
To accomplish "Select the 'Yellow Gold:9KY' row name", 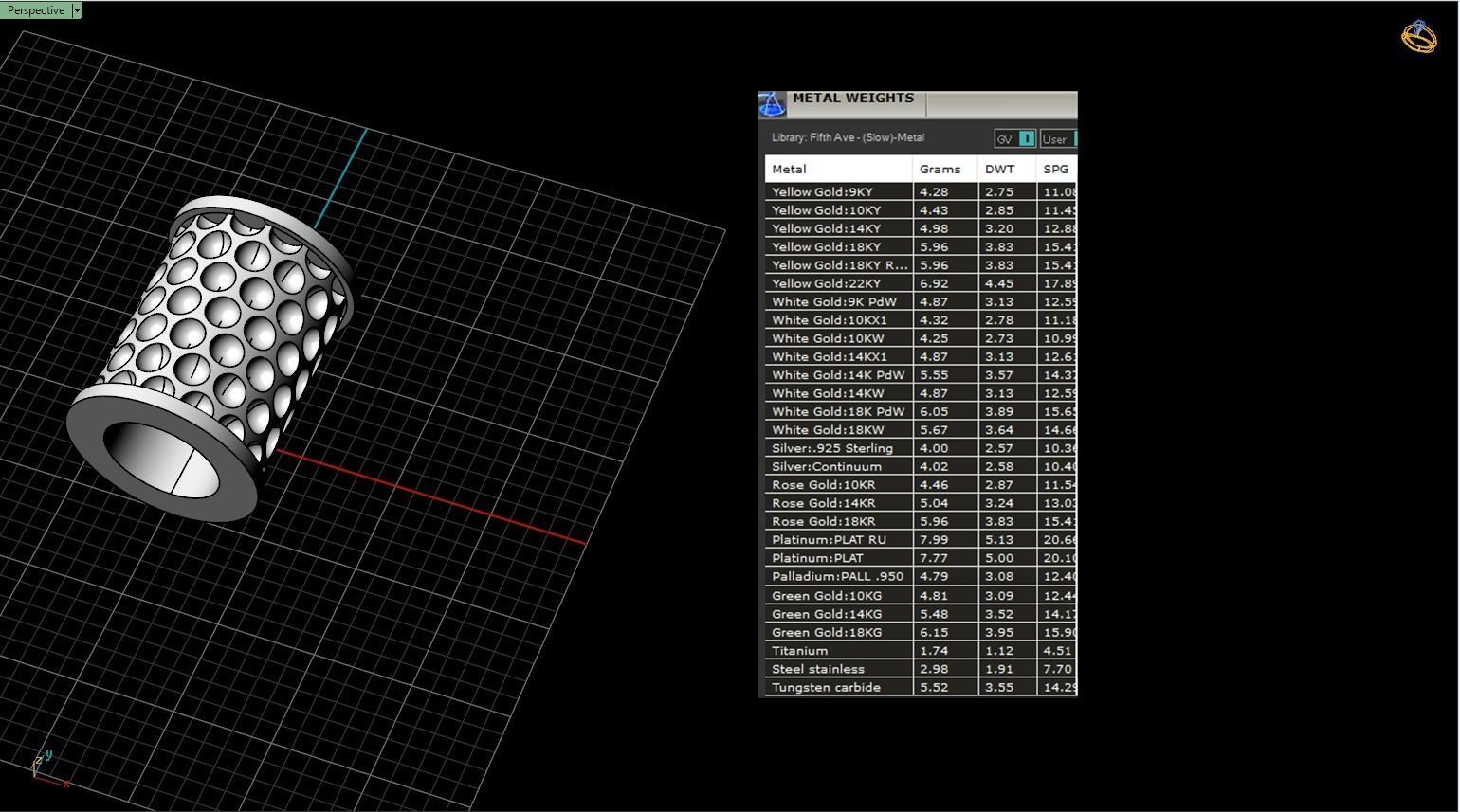I will (x=822, y=192).
